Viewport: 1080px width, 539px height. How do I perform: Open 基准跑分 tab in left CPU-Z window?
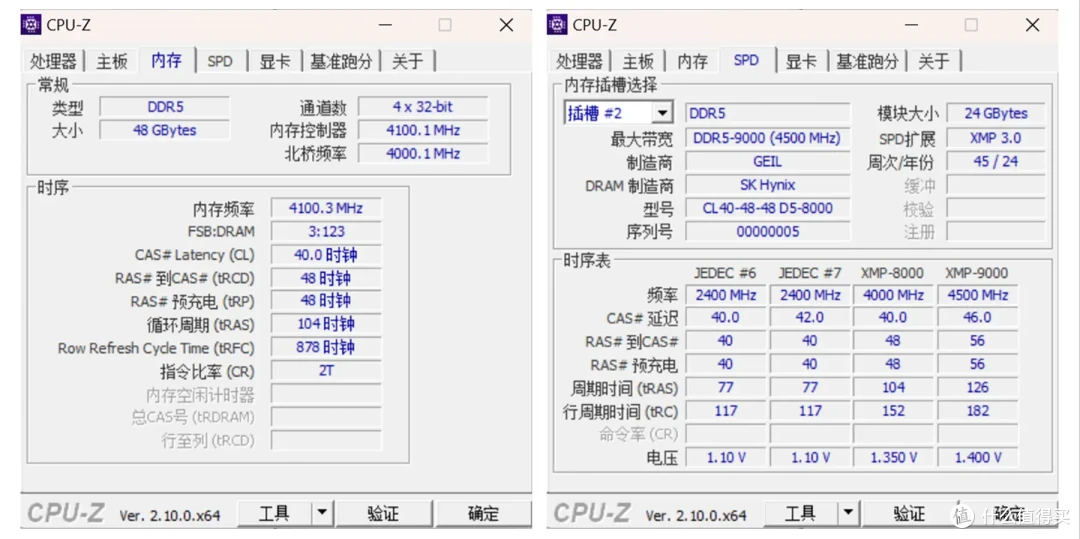click(x=341, y=61)
